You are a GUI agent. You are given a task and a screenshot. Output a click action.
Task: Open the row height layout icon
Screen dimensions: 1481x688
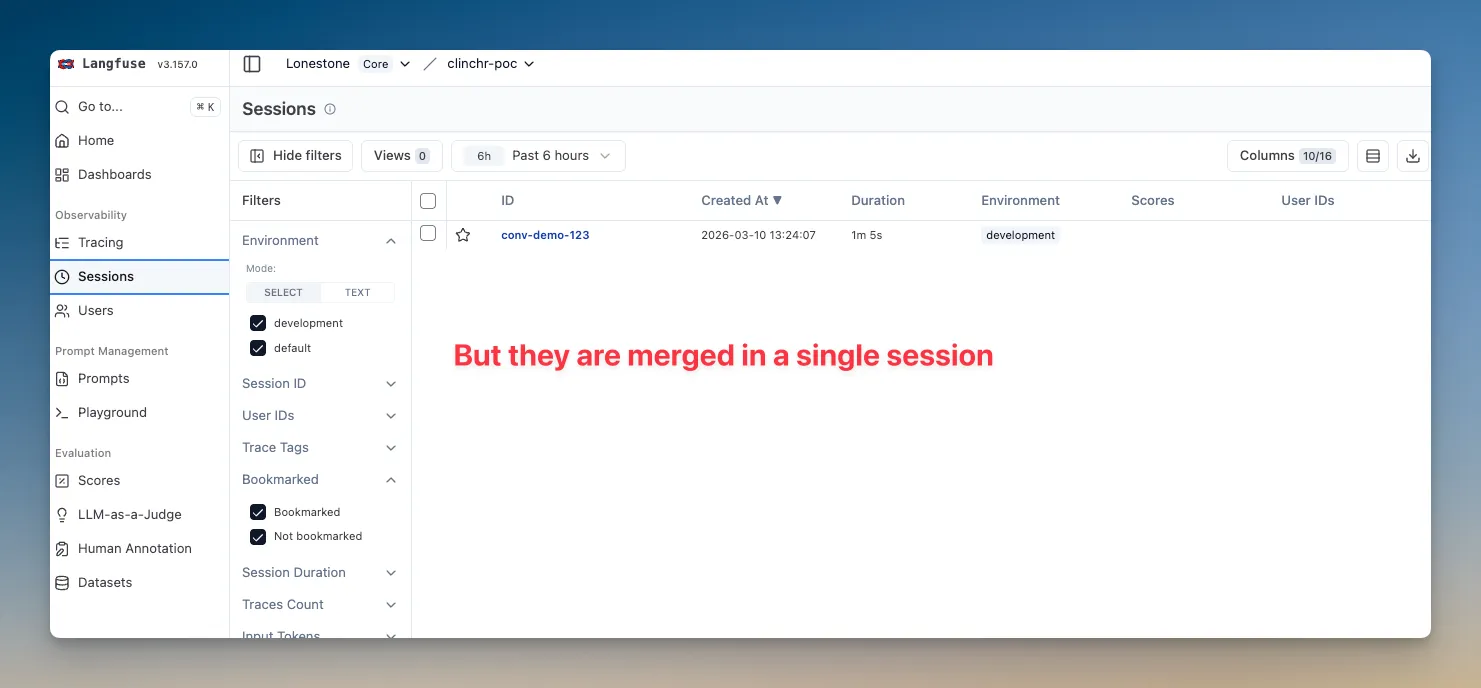pyautogui.click(x=1372, y=156)
